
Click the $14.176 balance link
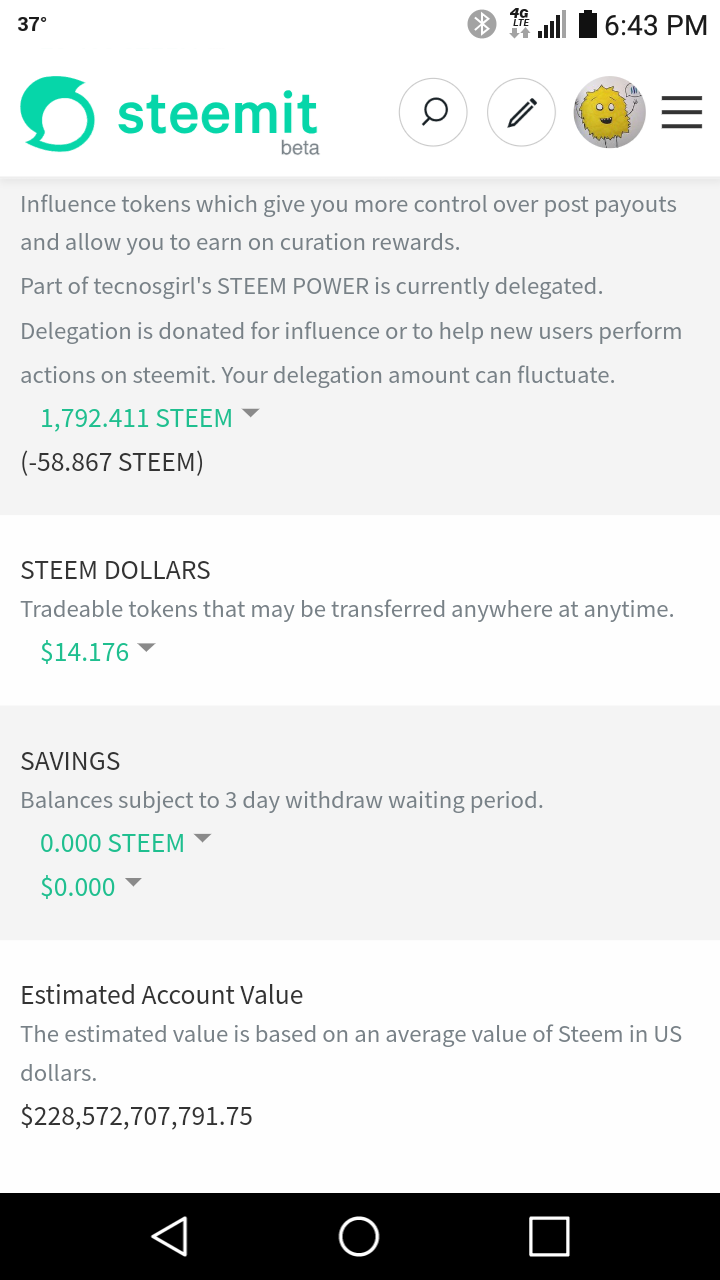click(x=85, y=652)
